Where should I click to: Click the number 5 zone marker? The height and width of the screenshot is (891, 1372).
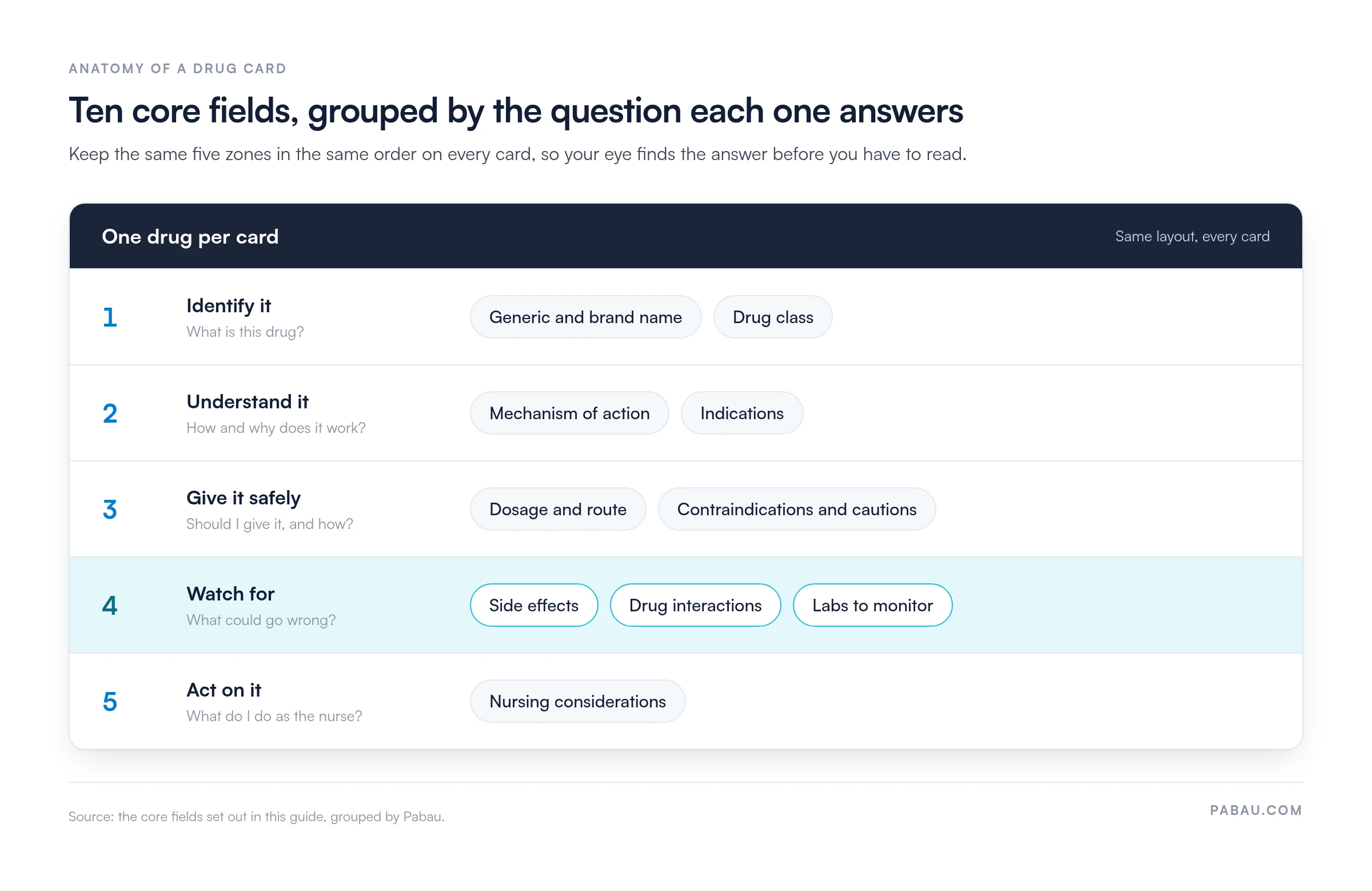pos(110,702)
